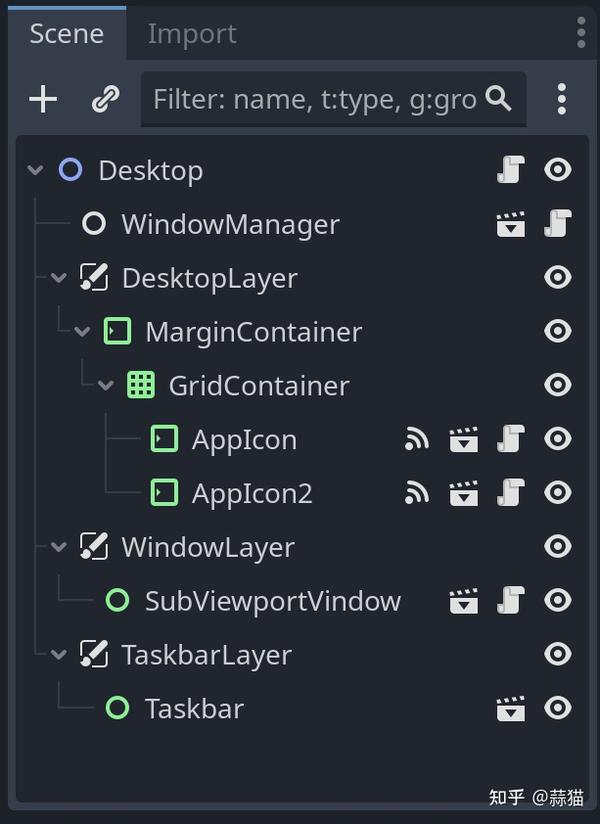
Task: Open Taskbar scene in editor icon
Action: tap(511, 709)
